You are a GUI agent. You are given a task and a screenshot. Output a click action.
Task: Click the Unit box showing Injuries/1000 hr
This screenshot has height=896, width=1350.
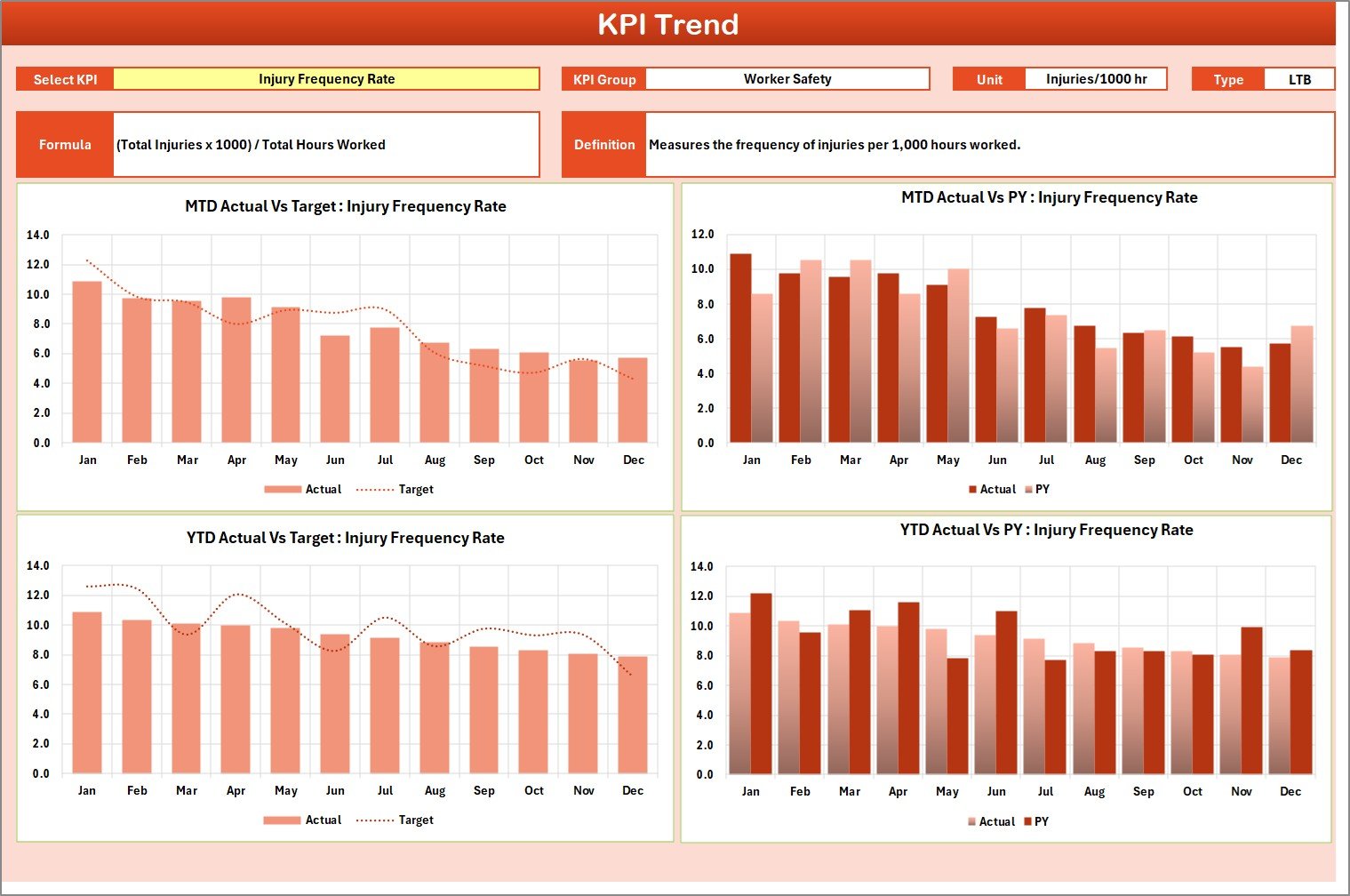[x=1096, y=78]
